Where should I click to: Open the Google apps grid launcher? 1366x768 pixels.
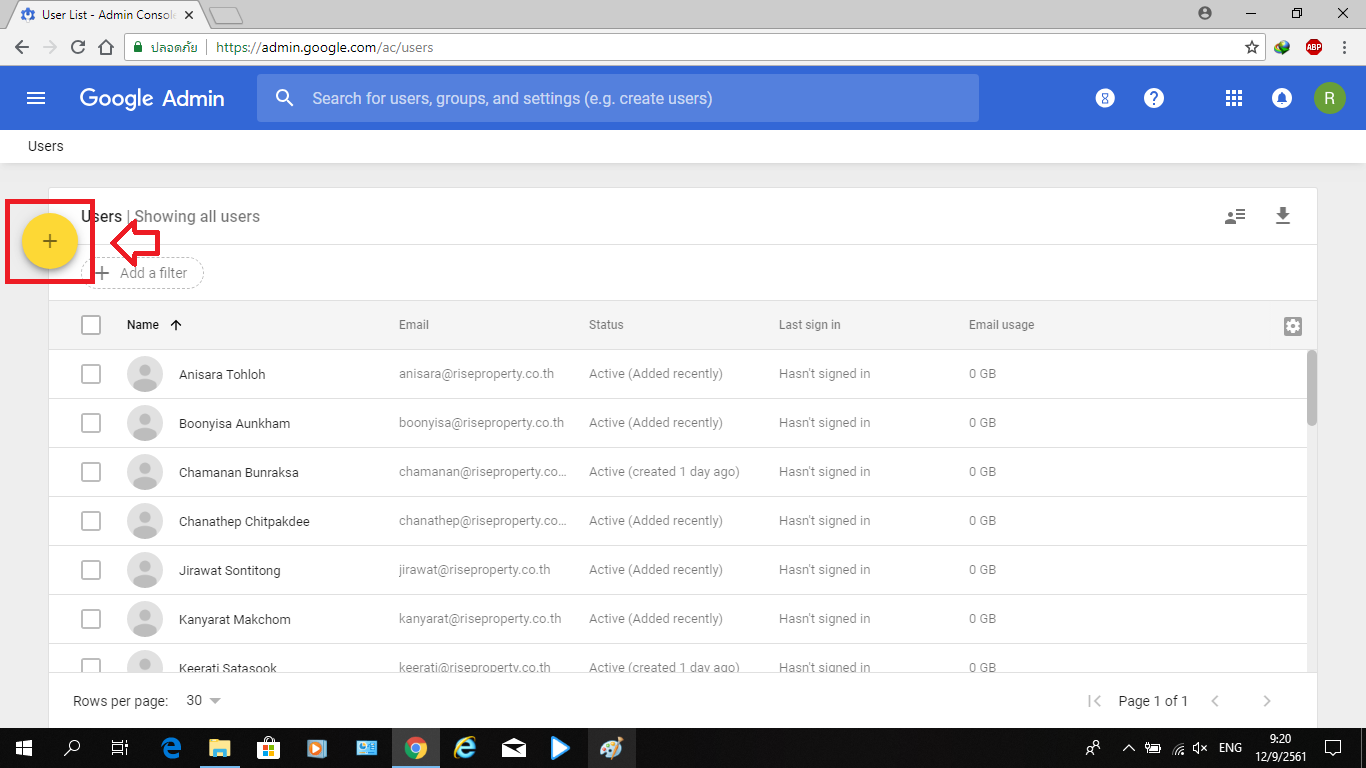[x=1233, y=98]
